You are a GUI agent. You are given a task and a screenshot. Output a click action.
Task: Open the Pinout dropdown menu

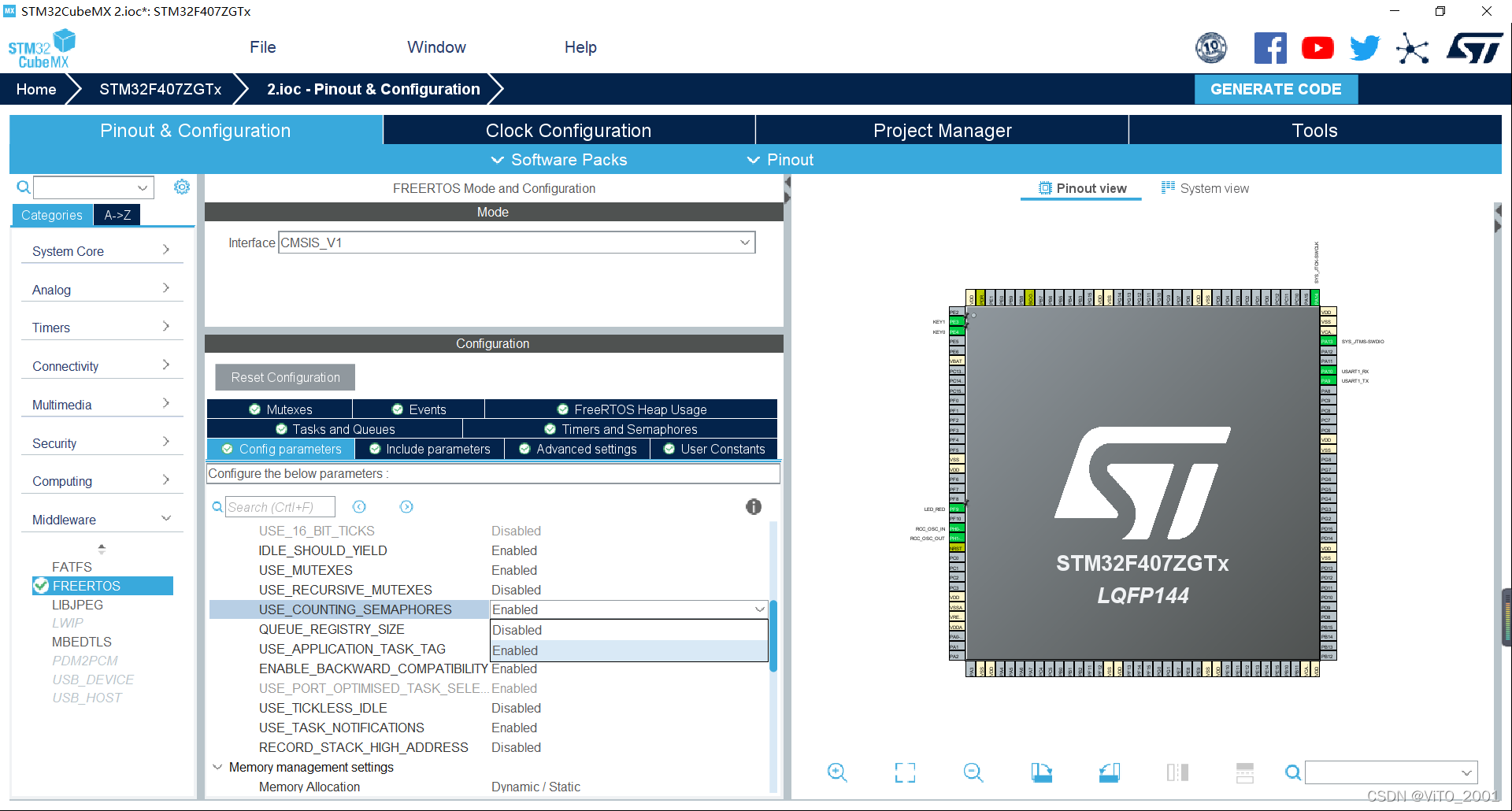780,160
